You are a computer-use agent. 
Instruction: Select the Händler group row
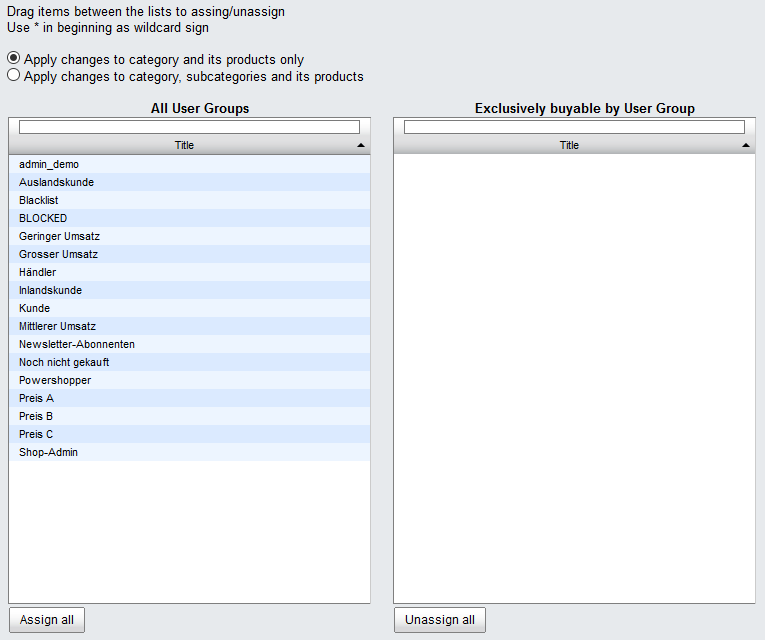pyautogui.click(x=189, y=273)
